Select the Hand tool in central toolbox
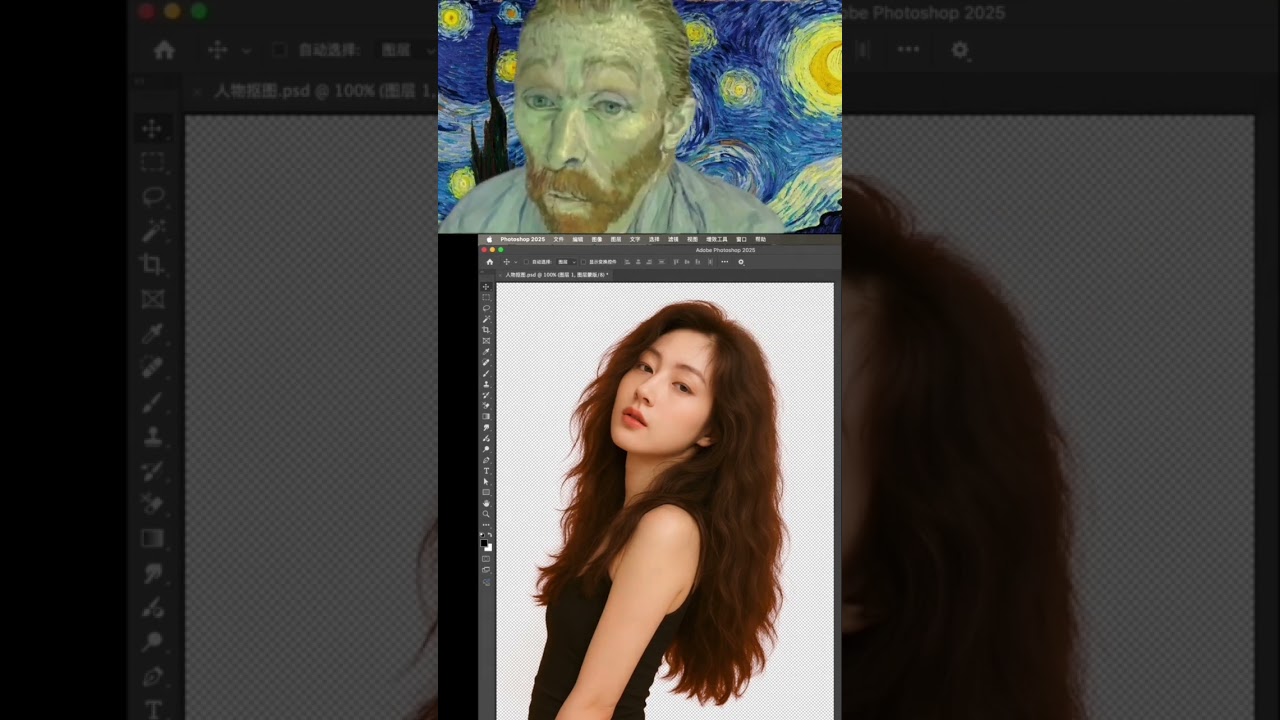Viewport: 1280px width, 720px height. tap(486, 503)
